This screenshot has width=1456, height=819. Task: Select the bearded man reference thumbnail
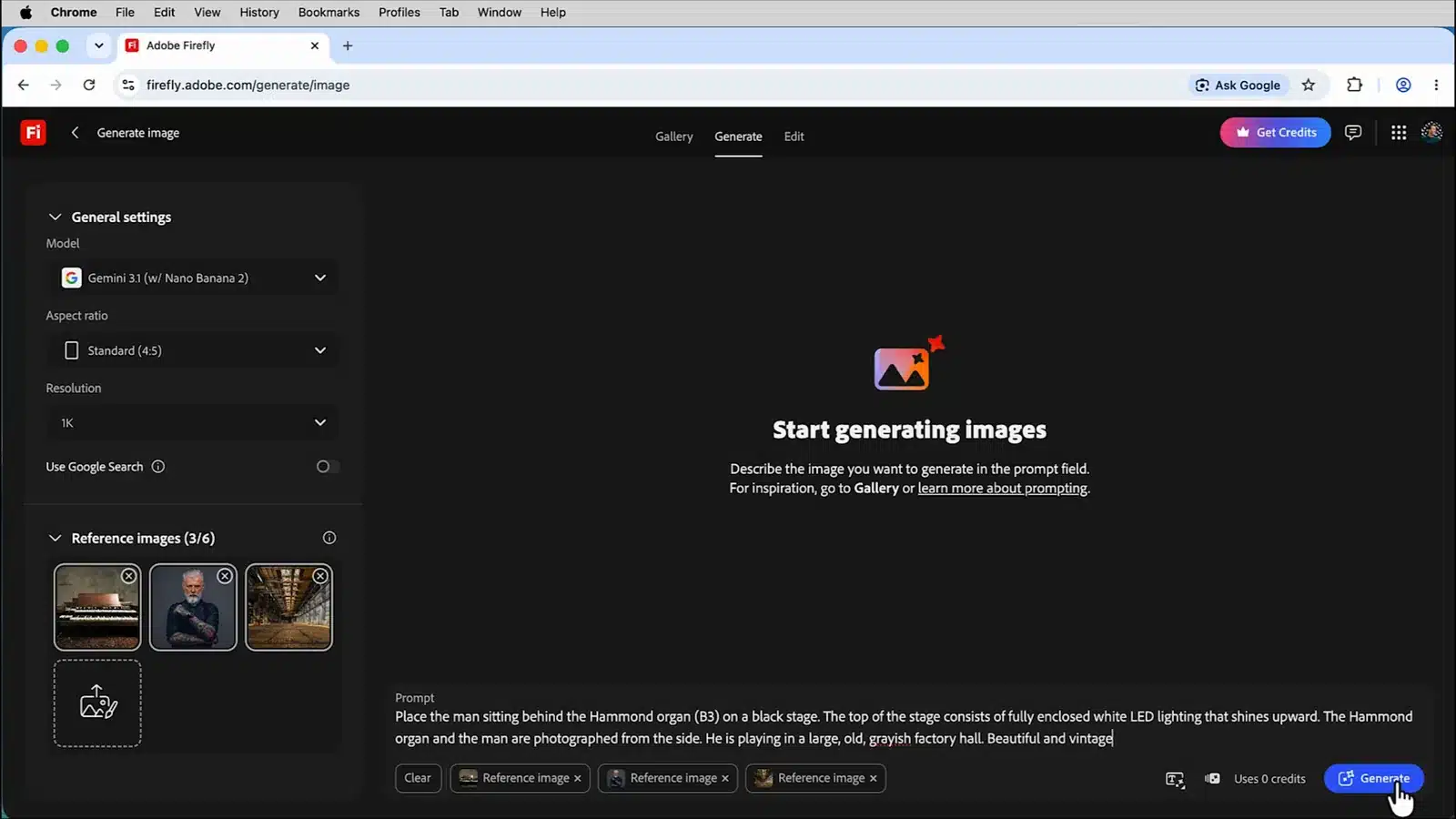(193, 607)
